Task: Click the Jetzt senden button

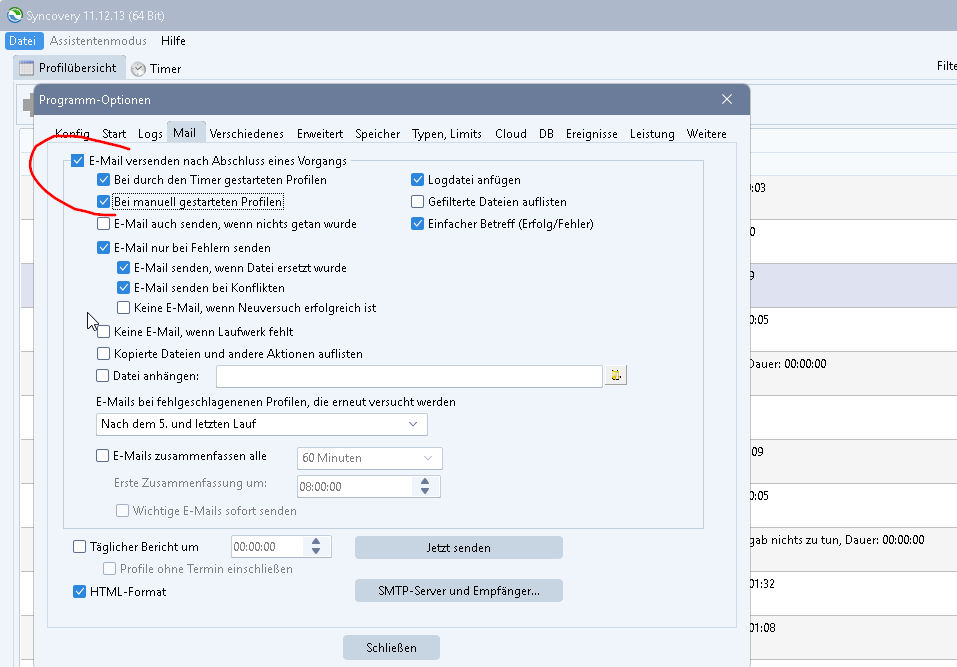Action: point(458,548)
